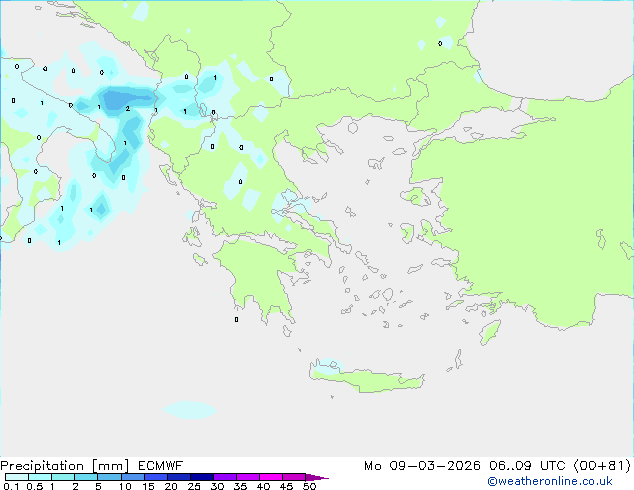Click the '06..09 UTC' time text

(x=528, y=466)
